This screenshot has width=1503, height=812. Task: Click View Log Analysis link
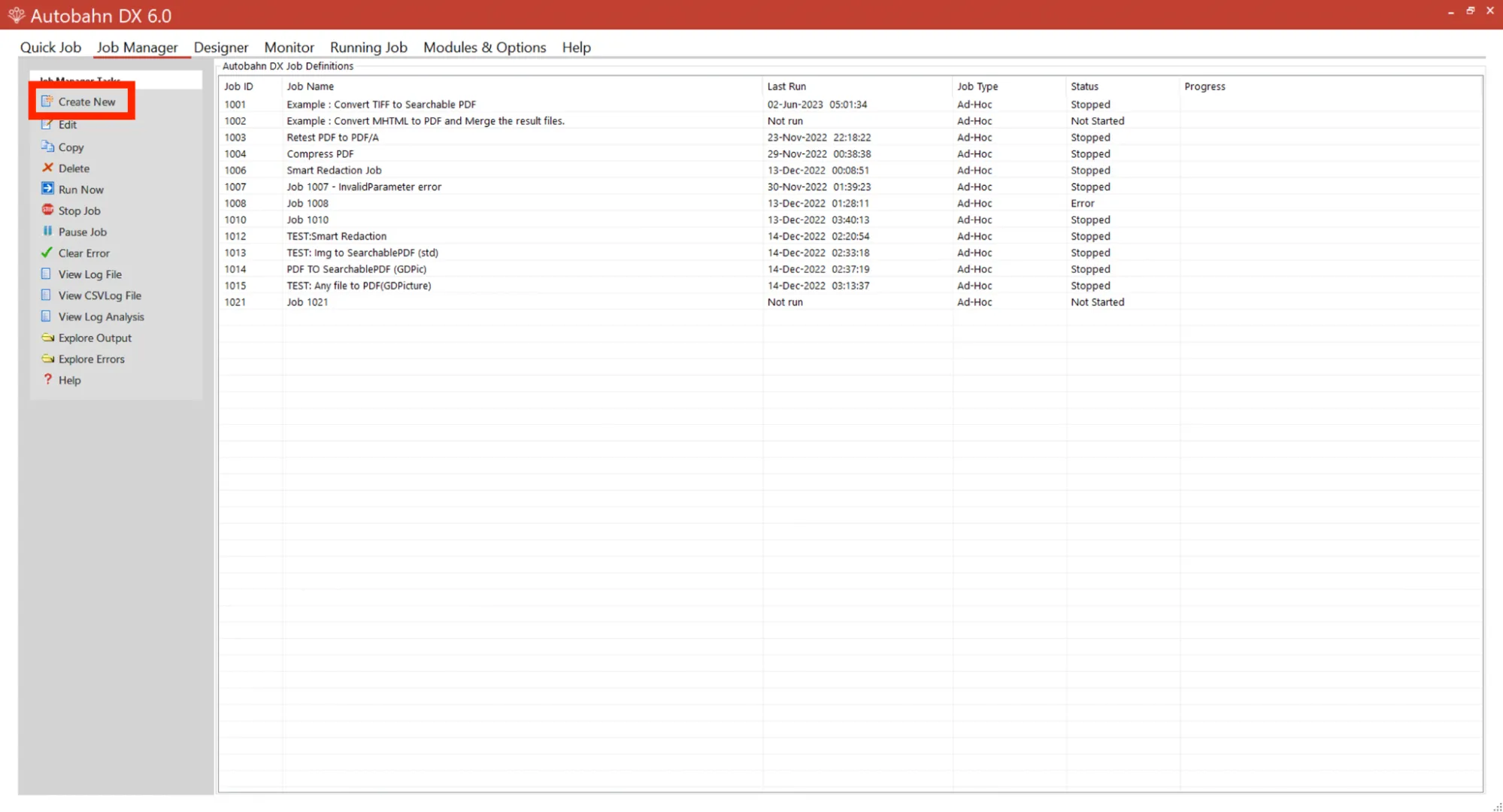tap(101, 317)
